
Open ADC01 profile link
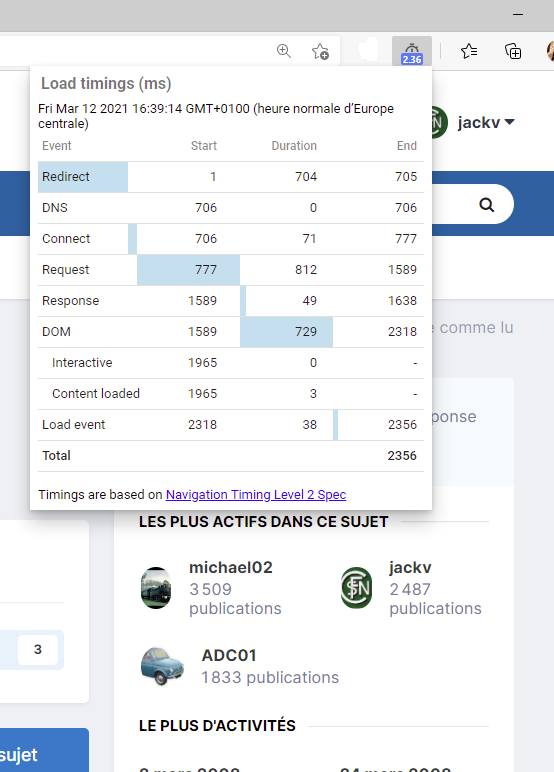point(229,655)
